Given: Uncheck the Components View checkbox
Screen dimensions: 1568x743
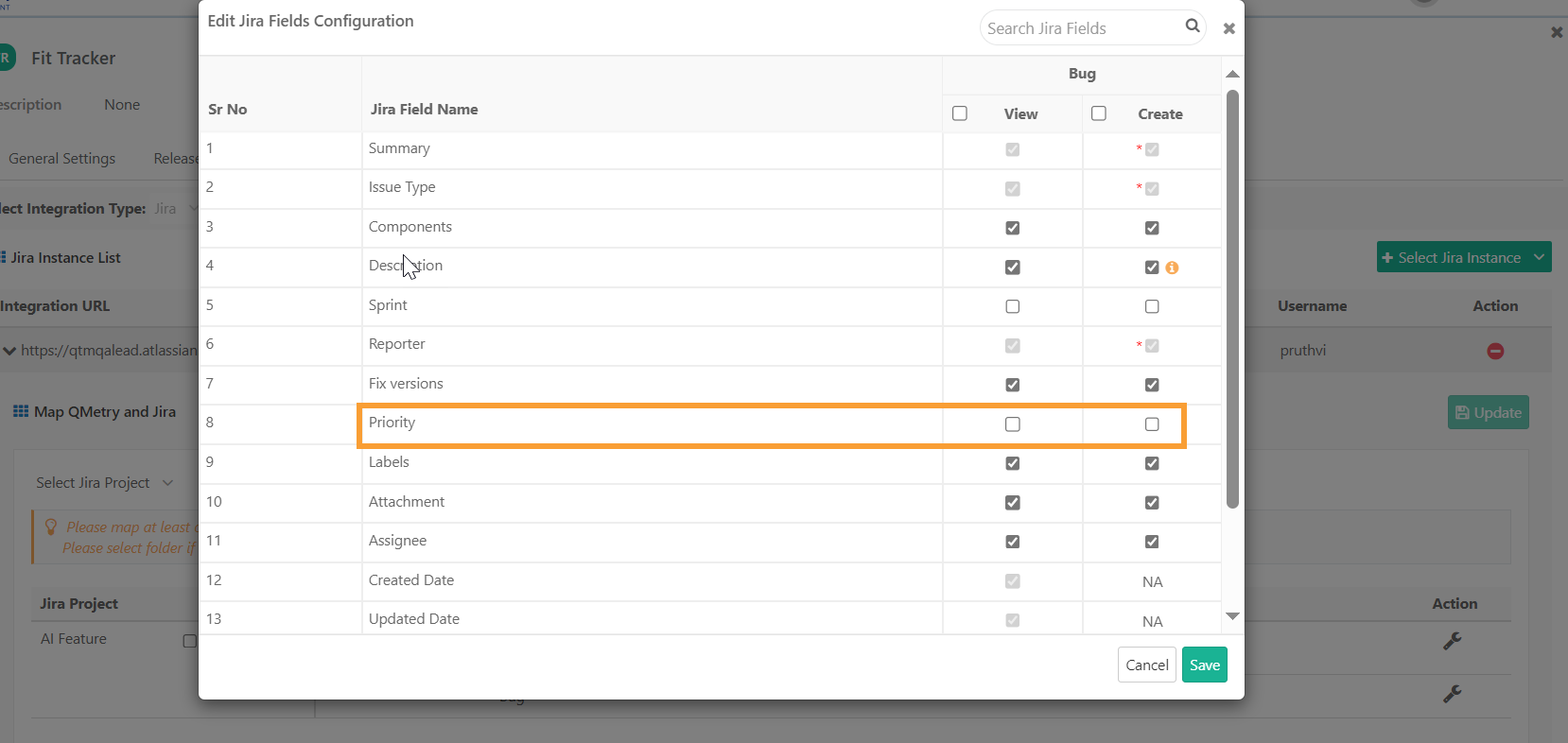Looking at the screenshot, I should click(1013, 228).
